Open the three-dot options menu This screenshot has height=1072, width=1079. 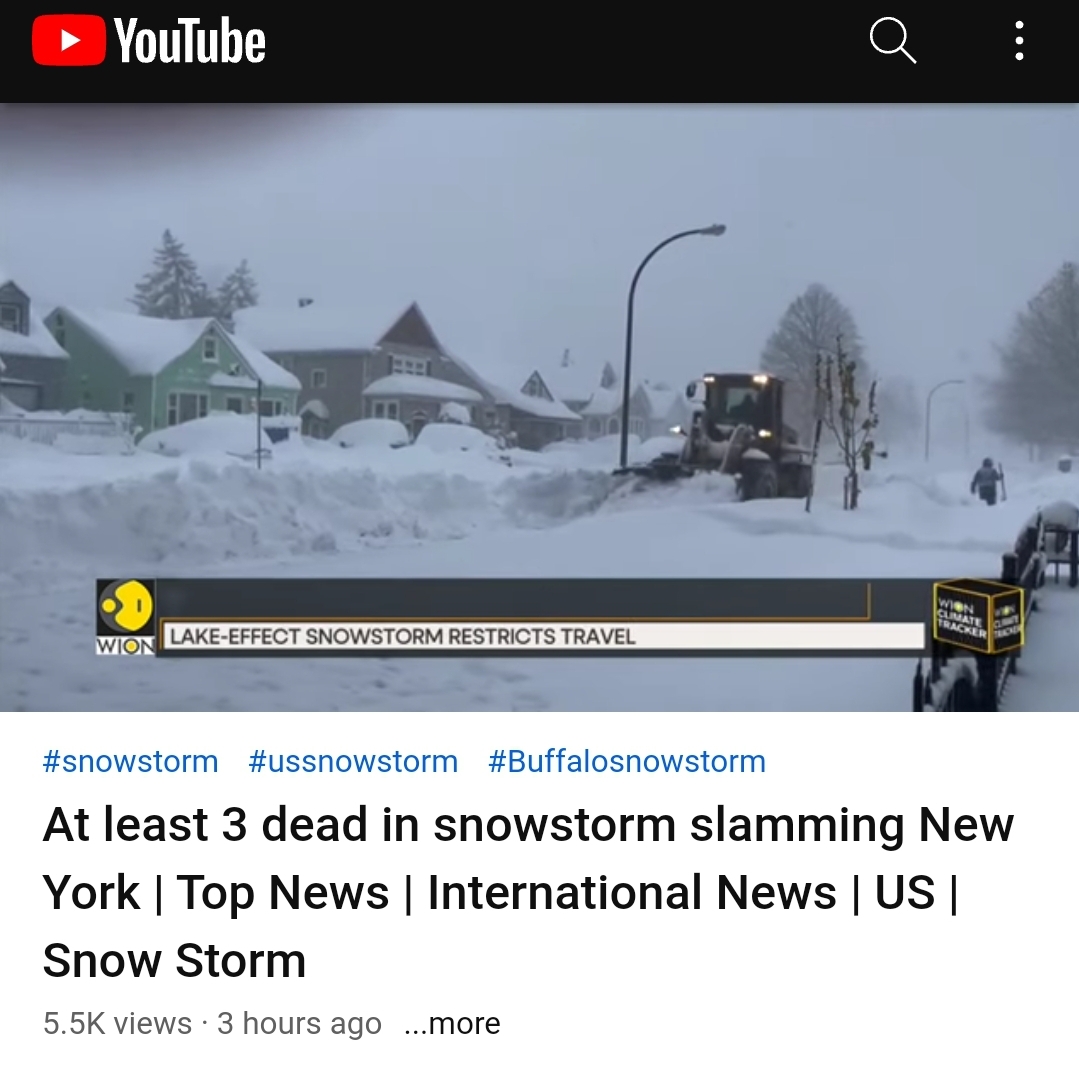point(1019,41)
